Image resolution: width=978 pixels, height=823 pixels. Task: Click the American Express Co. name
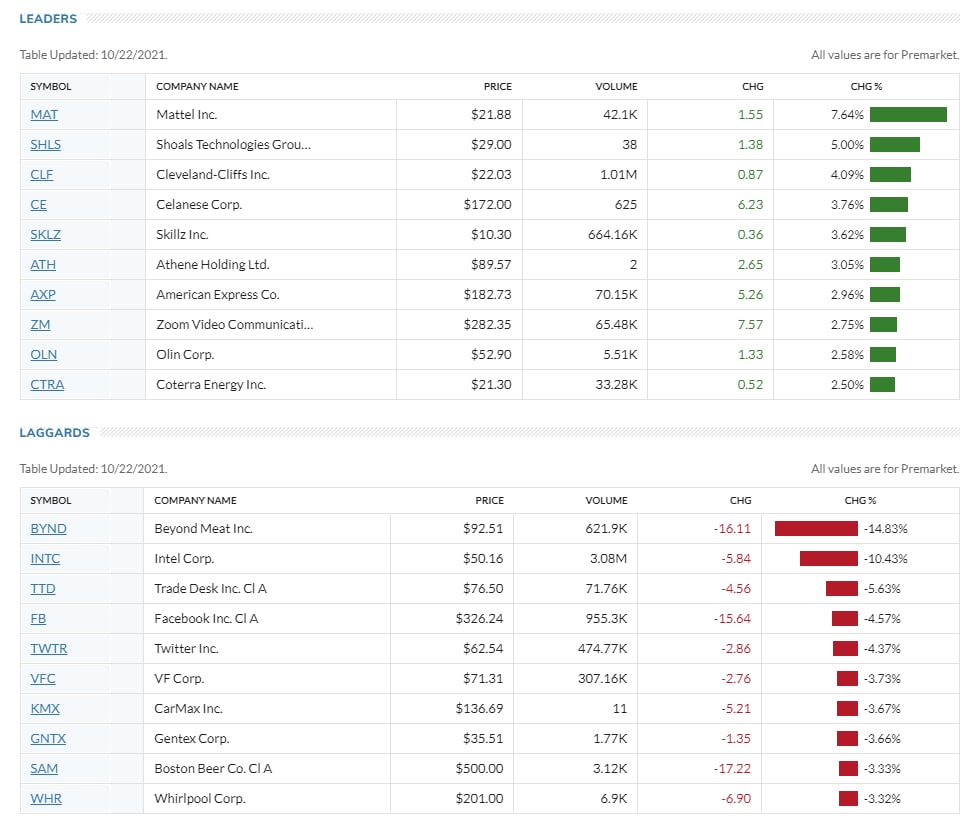[218, 295]
